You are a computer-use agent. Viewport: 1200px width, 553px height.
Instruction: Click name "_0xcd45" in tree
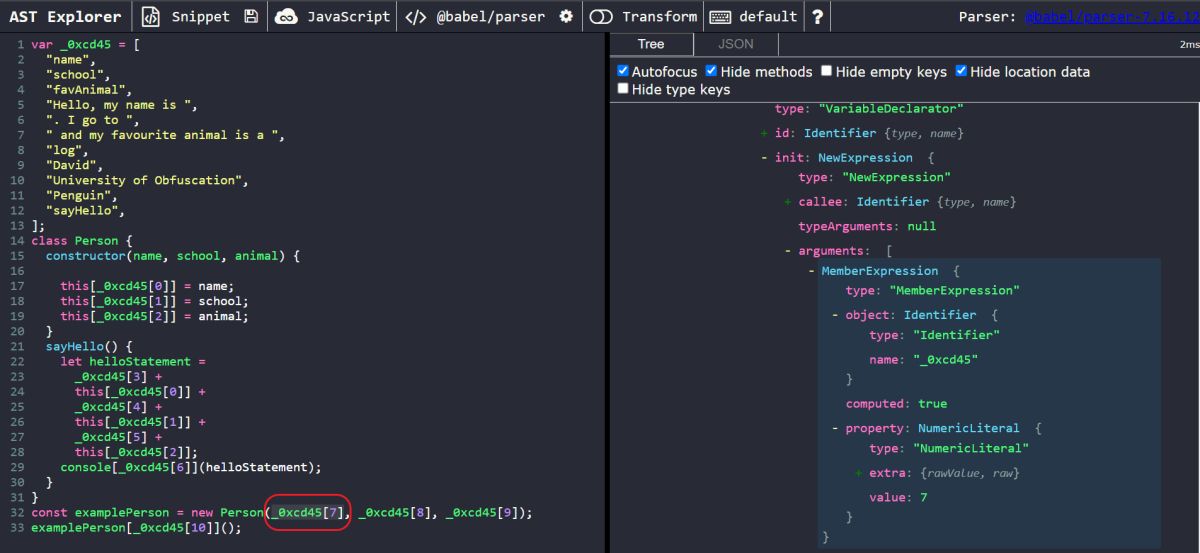tap(923, 359)
